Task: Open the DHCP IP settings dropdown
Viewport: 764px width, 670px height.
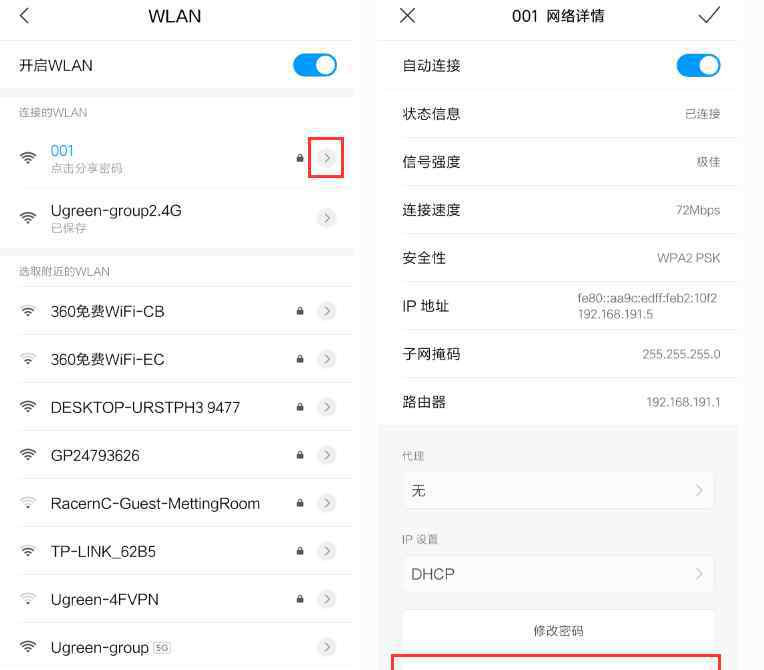Action: pos(558,574)
